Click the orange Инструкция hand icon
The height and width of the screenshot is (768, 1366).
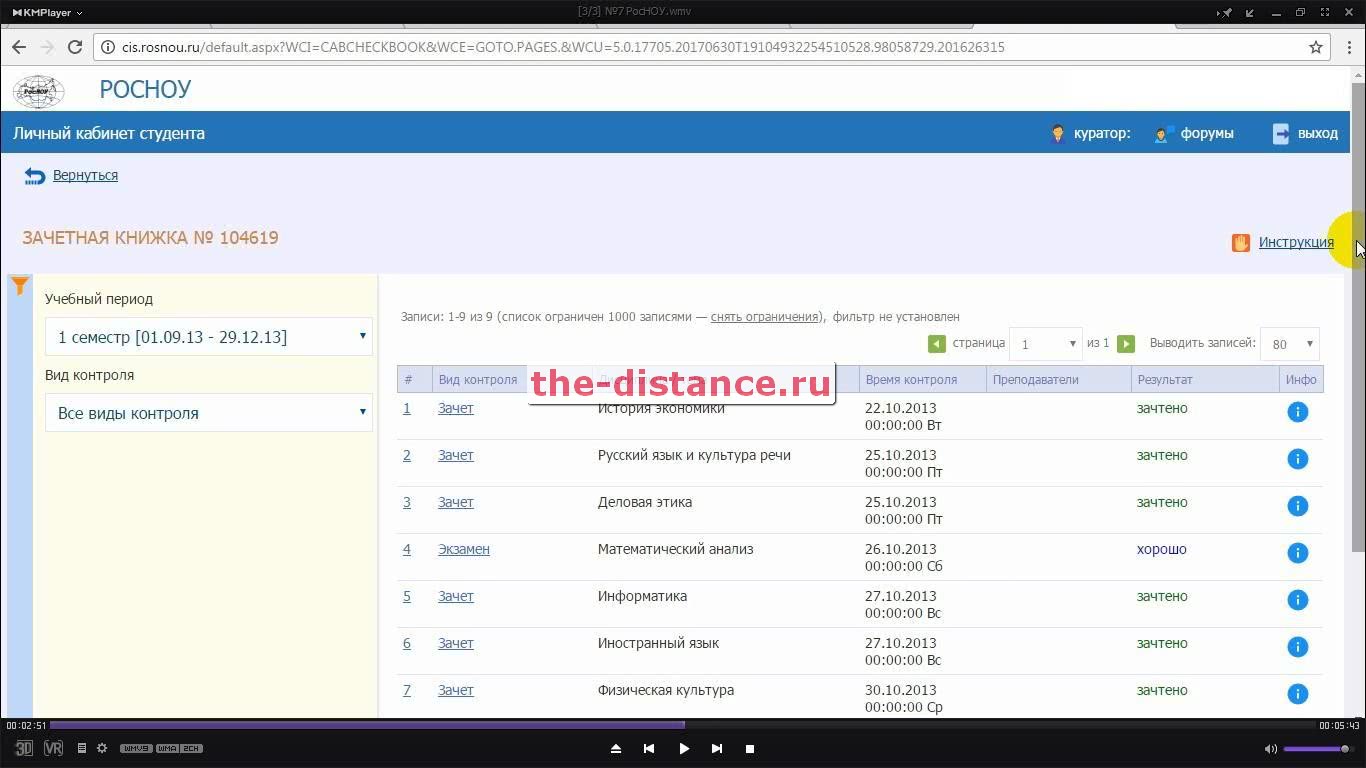pos(1241,242)
